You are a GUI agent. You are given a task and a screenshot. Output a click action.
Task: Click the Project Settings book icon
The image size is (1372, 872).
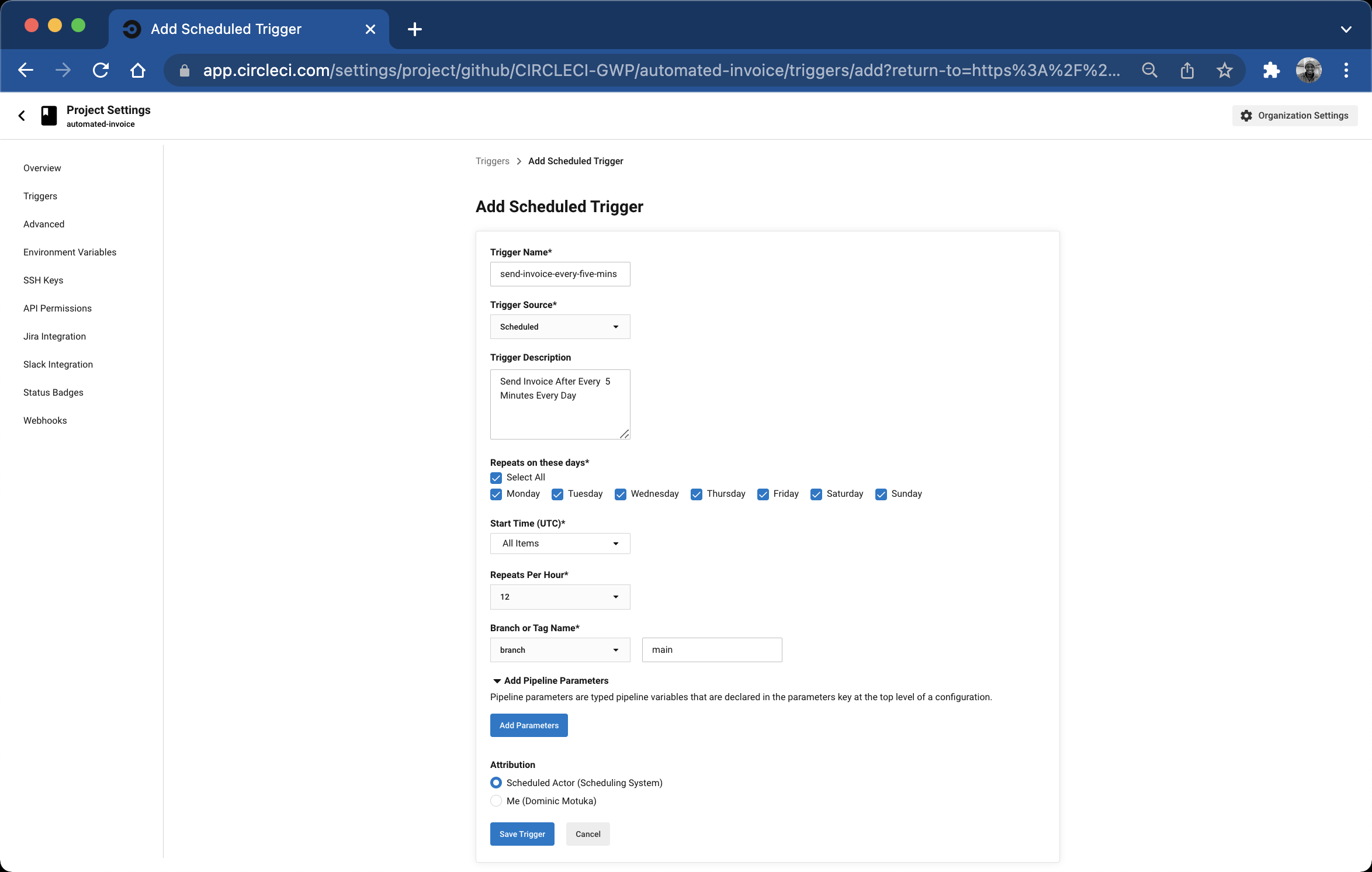(48, 115)
